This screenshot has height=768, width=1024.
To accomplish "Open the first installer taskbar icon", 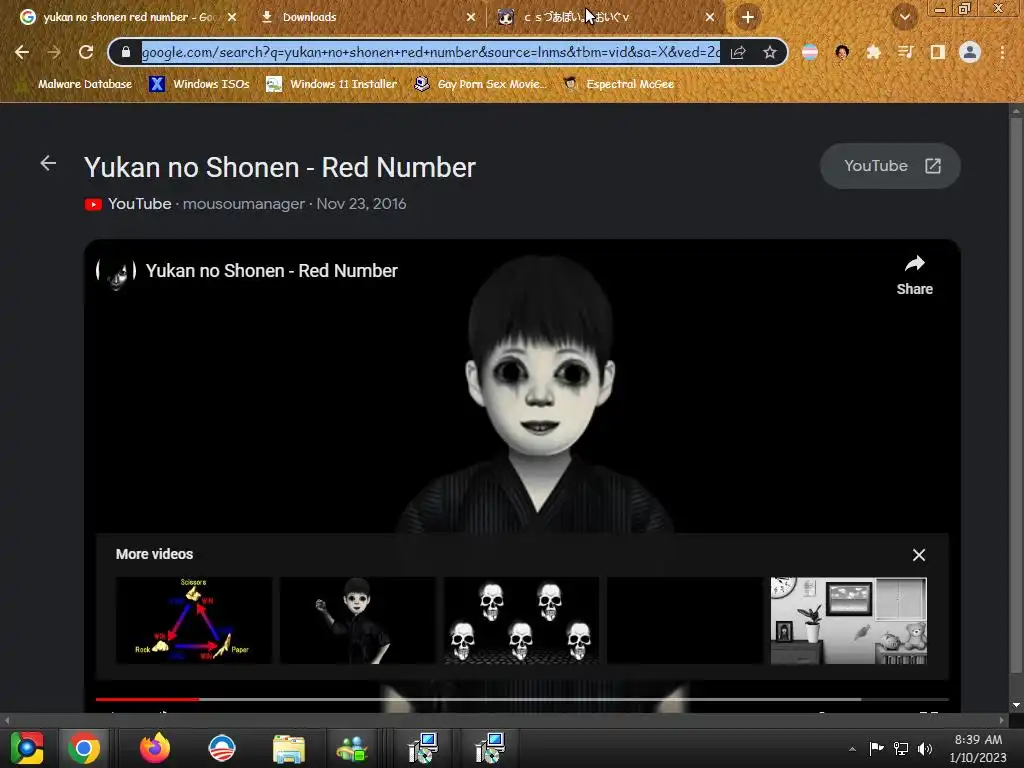I will (x=423, y=748).
